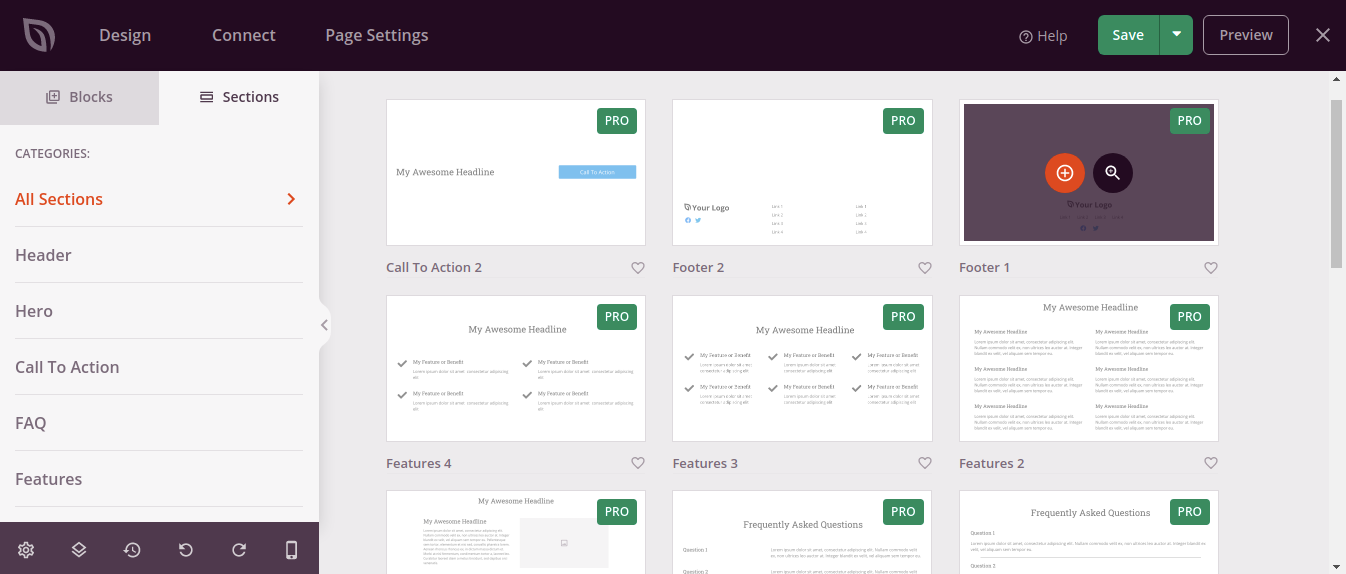Click the Call To Action 2 thumbnail
Screen dimensions: 1346x574
point(516,172)
